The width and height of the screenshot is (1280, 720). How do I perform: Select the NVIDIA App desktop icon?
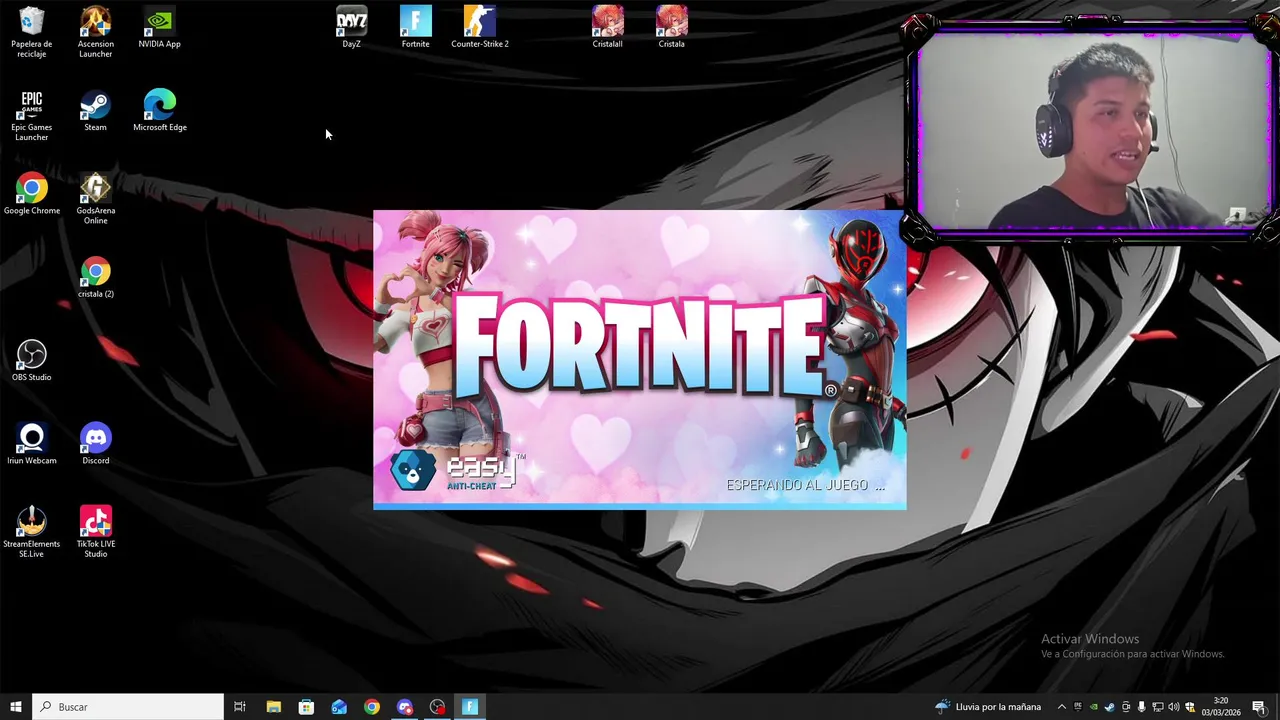[x=160, y=28]
